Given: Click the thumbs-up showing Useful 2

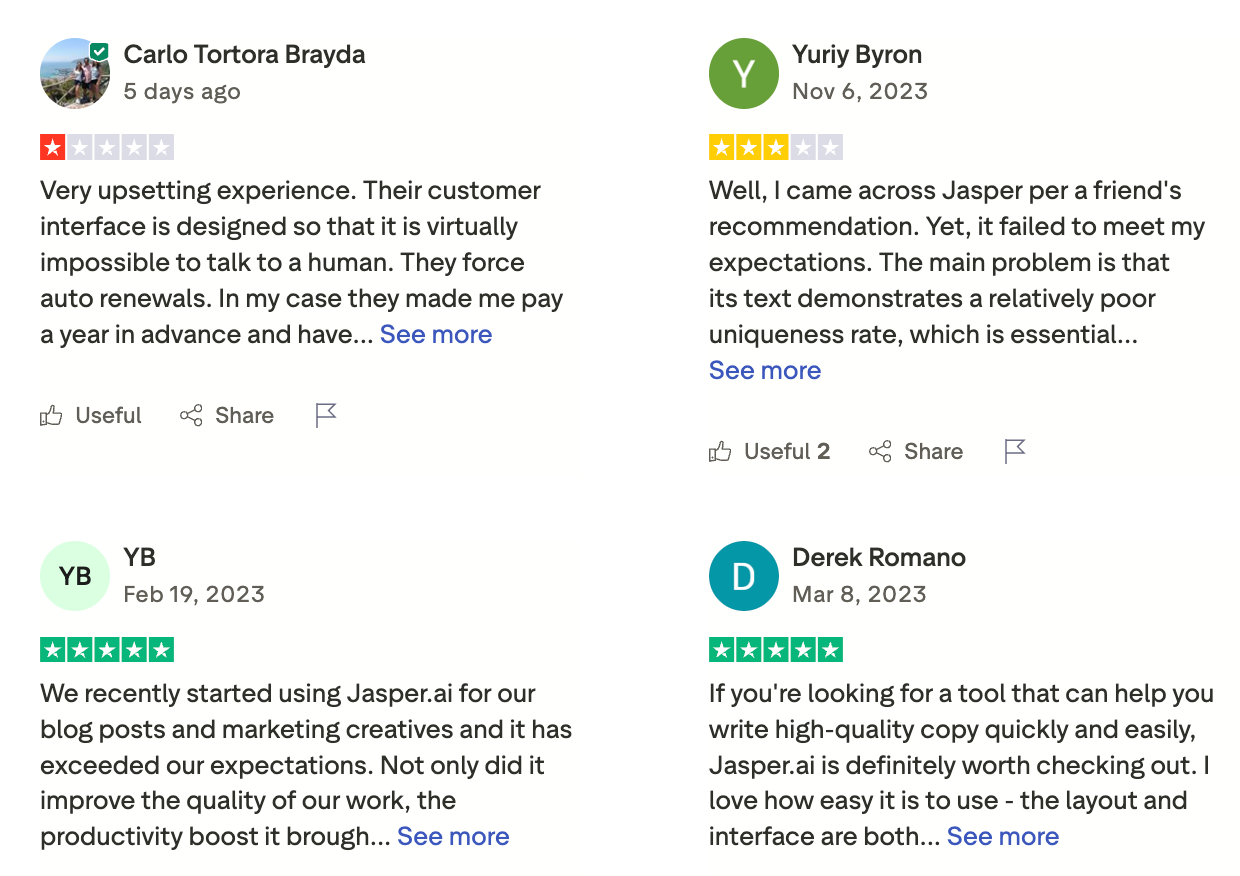Looking at the screenshot, I should [x=769, y=451].
